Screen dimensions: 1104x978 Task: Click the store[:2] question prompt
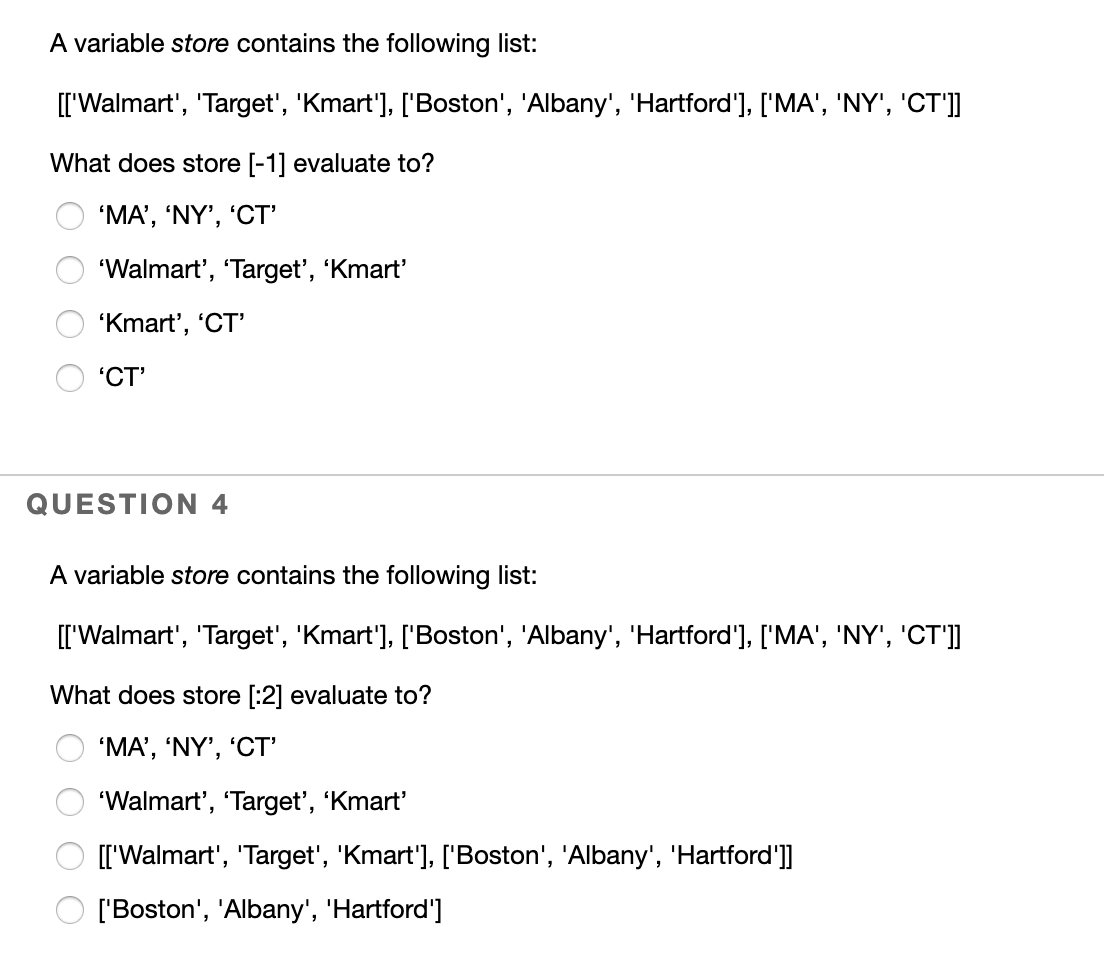coord(240,695)
